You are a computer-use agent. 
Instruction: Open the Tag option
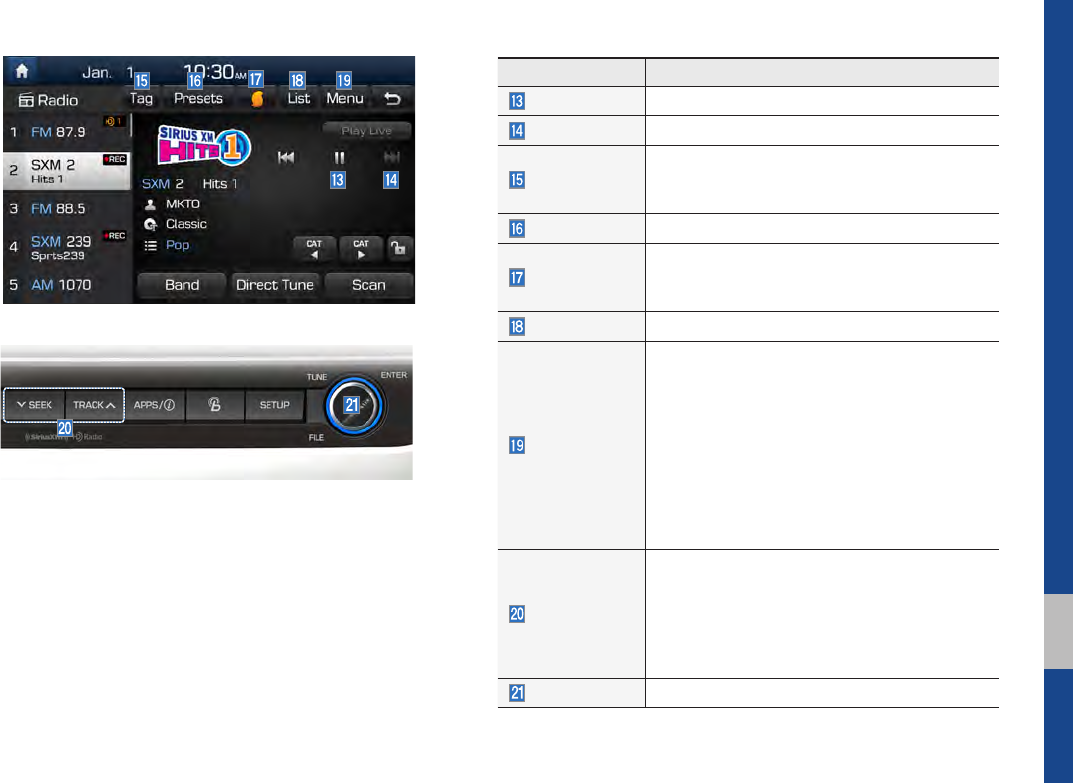click(142, 99)
